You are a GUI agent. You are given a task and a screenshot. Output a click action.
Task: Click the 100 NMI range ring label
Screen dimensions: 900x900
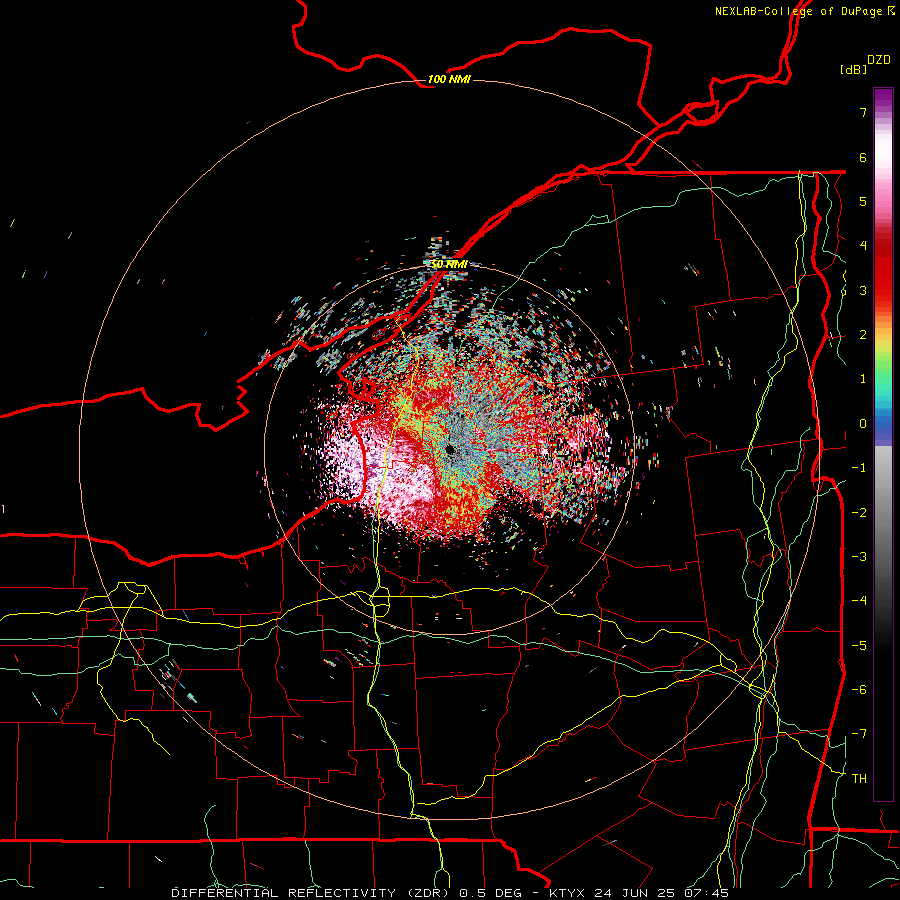click(x=449, y=79)
